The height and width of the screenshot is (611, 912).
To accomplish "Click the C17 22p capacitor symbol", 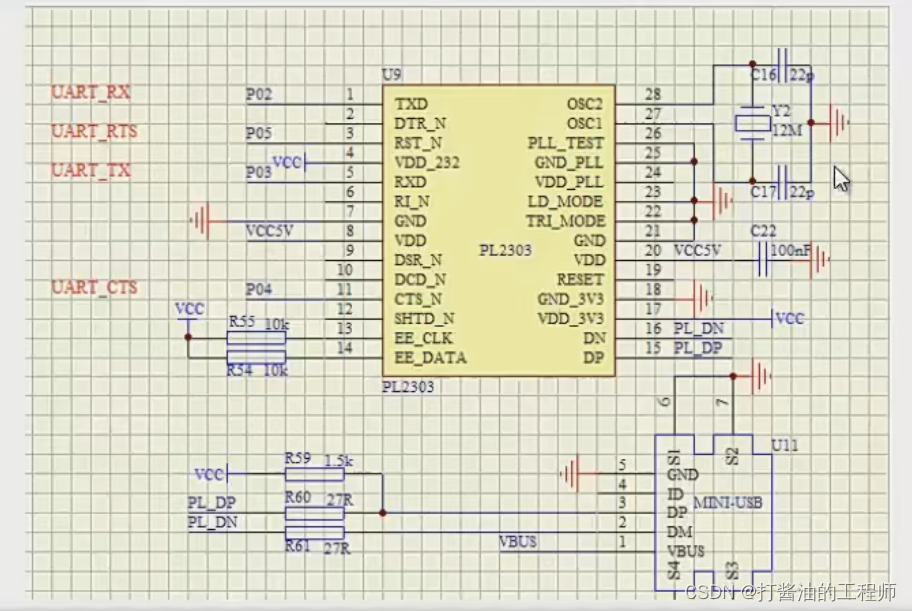I will pyautogui.click(x=783, y=182).
